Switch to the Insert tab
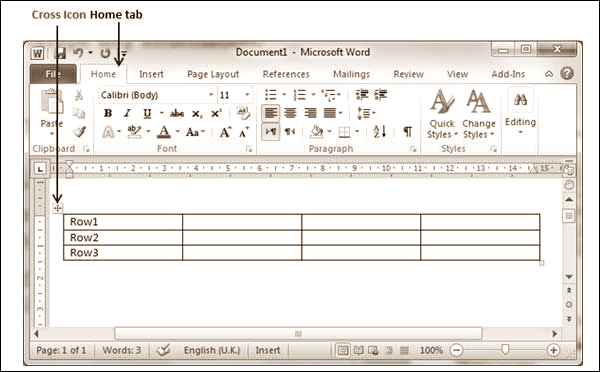The width and height of the screenshot is (600, 372). pyautogui.click(x=151, y=74)
